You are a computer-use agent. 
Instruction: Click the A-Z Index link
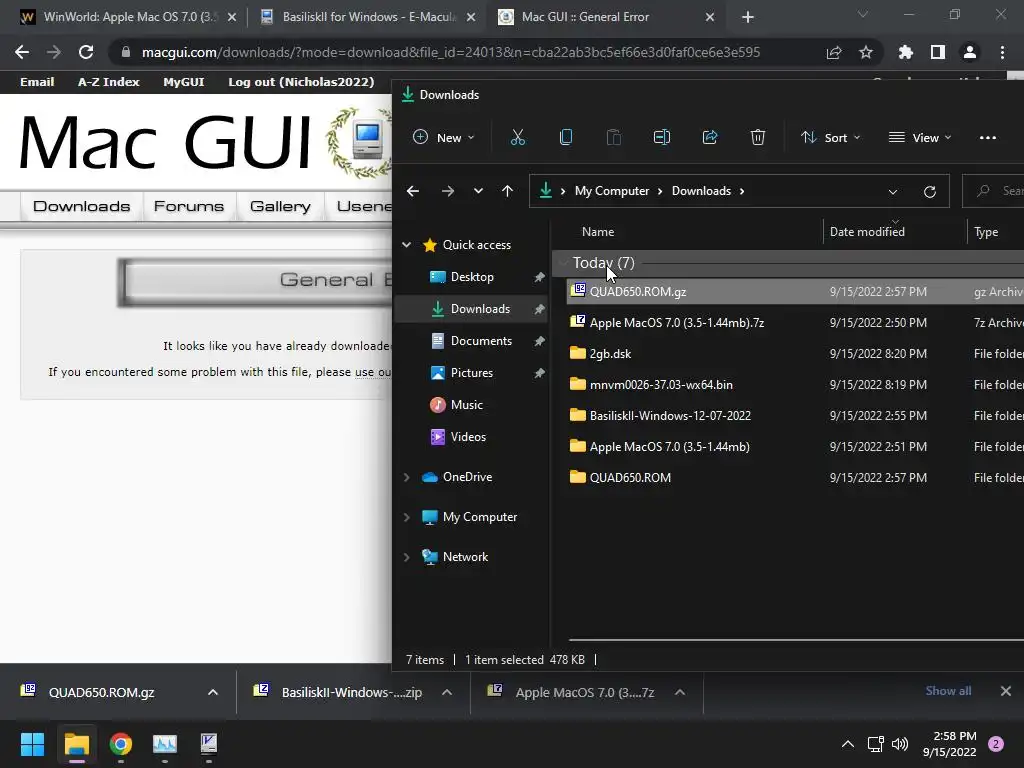pyautogui.click(x=108, y=82)
